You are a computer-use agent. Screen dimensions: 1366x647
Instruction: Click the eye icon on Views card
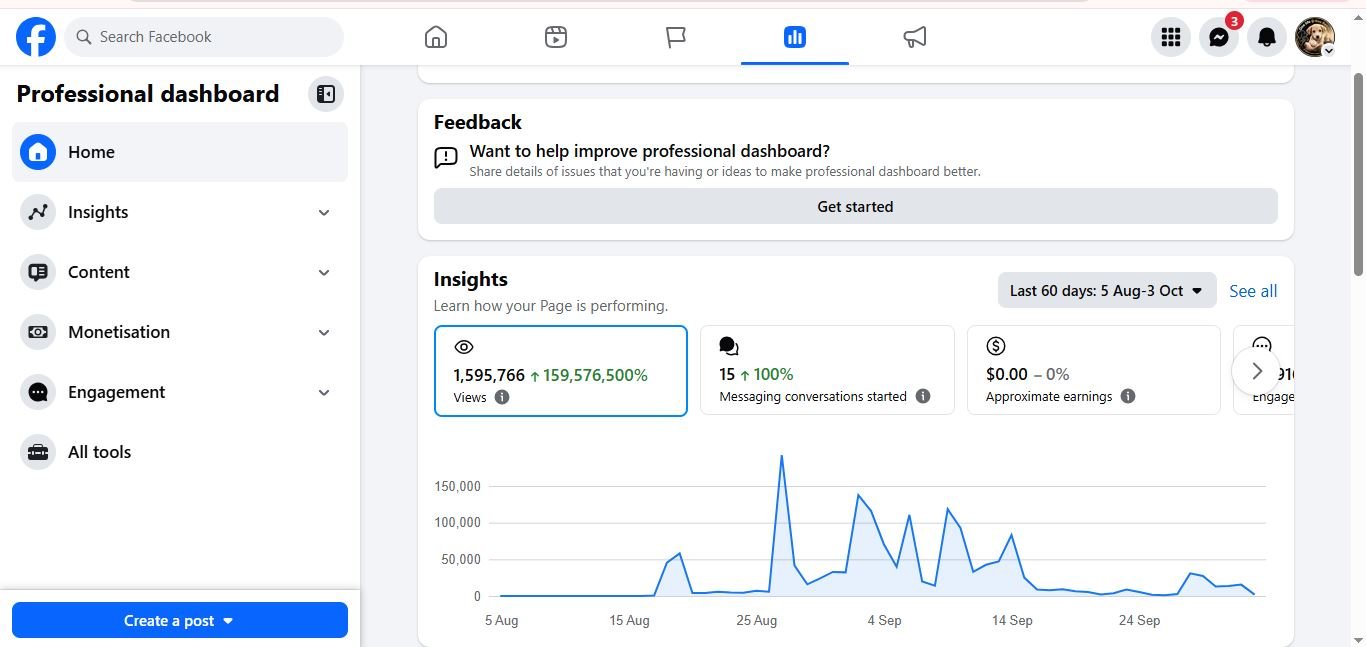pyautogui.click(x=463, y=347)
